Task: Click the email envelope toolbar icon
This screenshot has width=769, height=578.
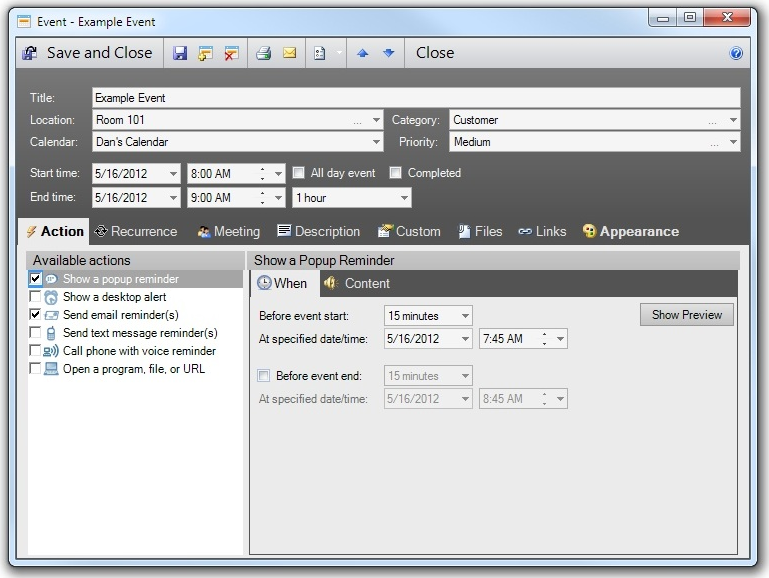Action: click(x=289, y=53)
